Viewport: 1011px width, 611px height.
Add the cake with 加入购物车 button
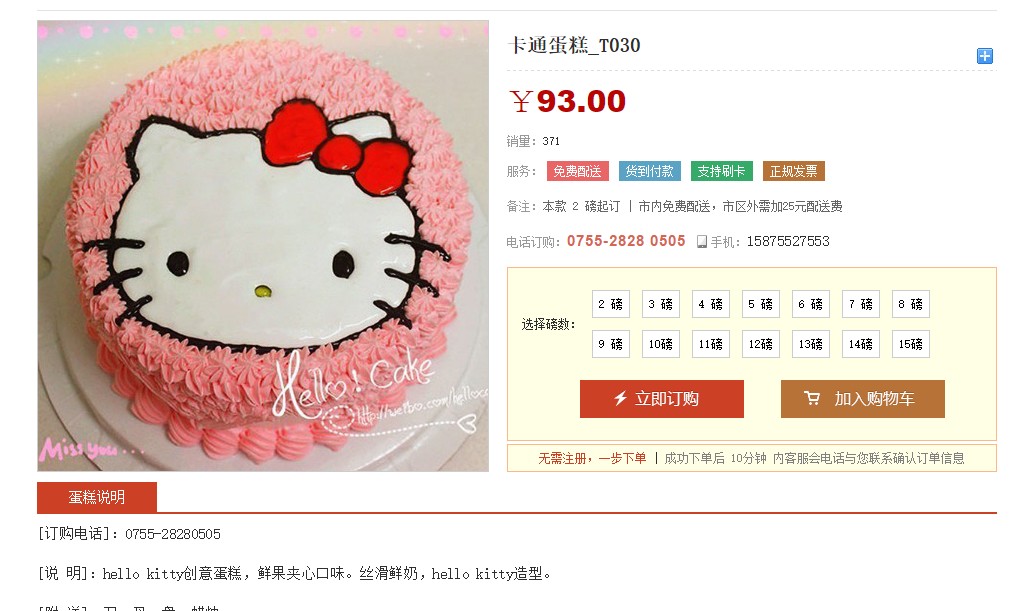tap(863, 399)
